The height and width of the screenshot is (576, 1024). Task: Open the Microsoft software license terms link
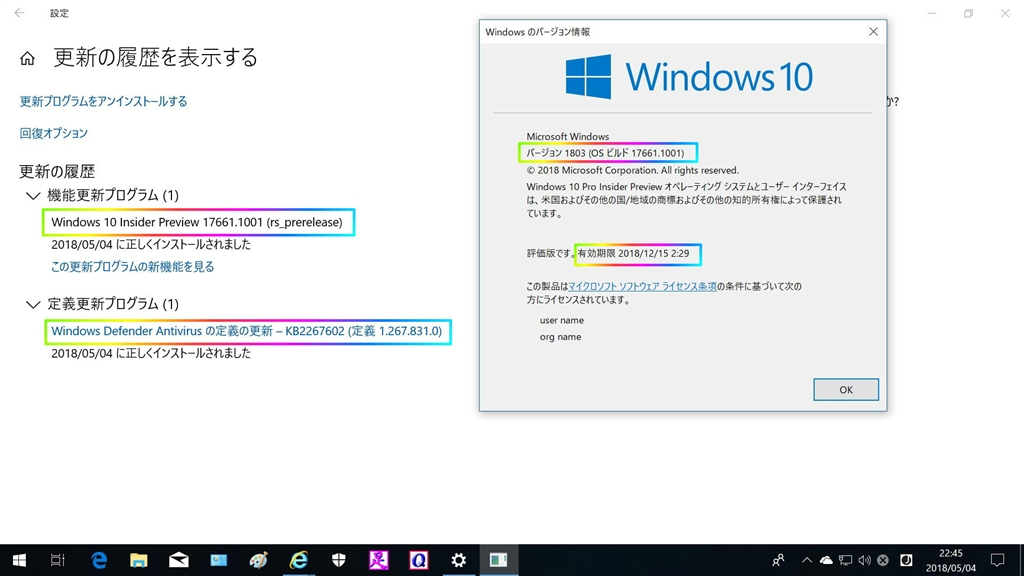coord(642,286)
